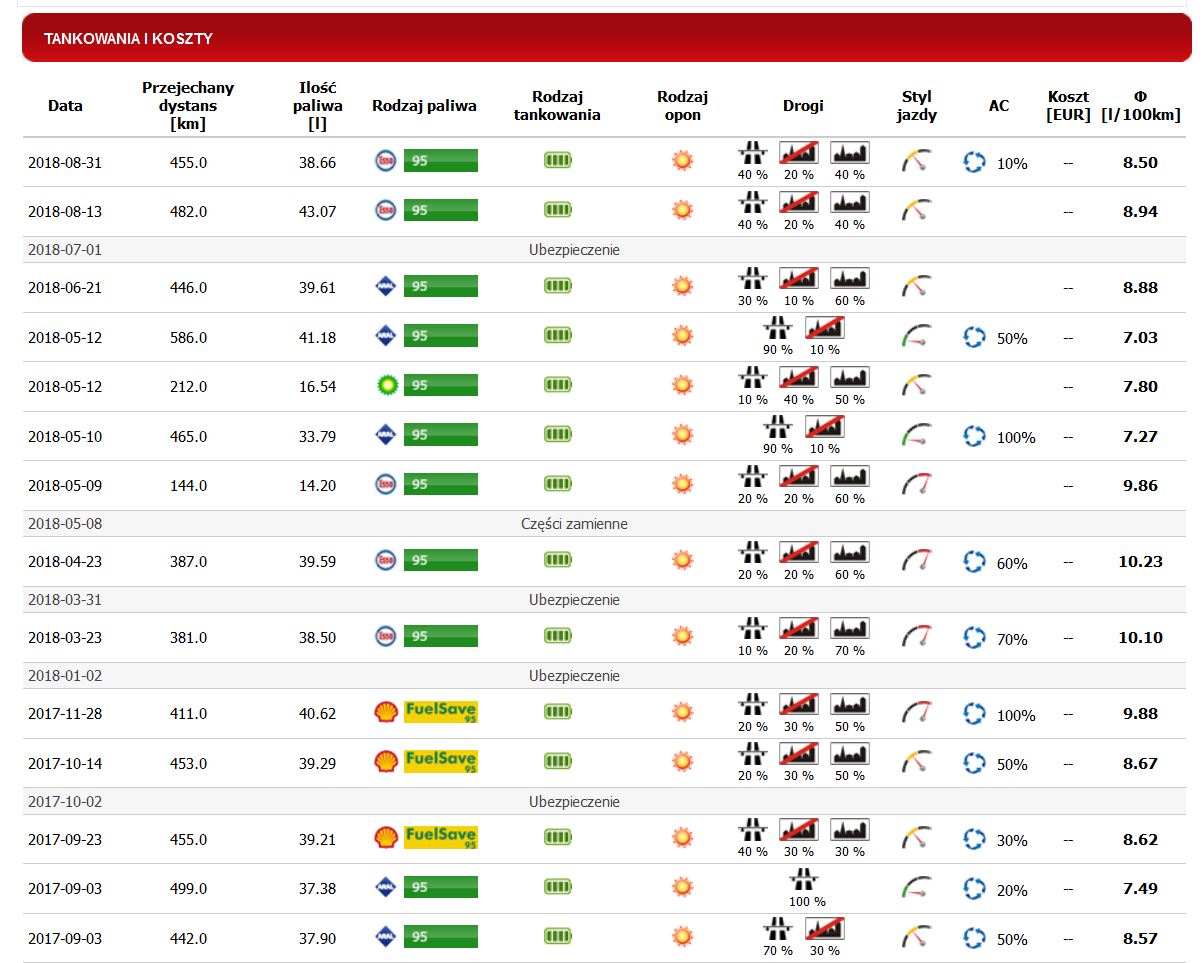Click the Shell logo in the 2017-11-28 row
This screenshot has height=963, width=1204.
pos(386,712)
